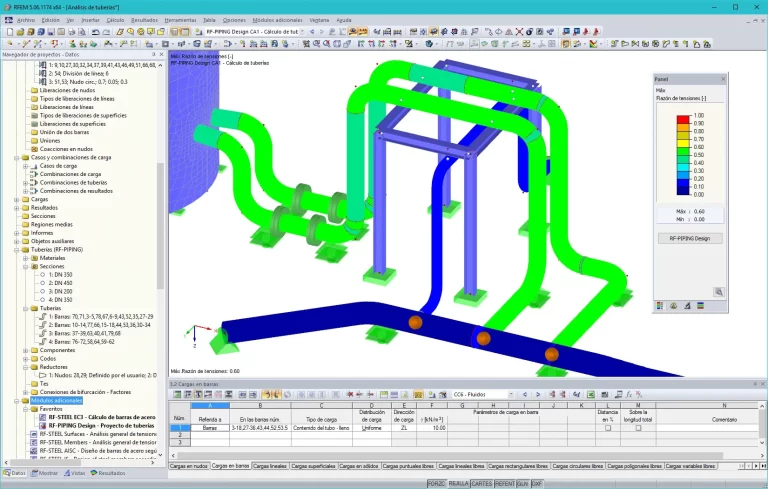Screen dimensions: 768x489
Task: Click red delete-row icon in table toolbar
Action: click(350, 394)
